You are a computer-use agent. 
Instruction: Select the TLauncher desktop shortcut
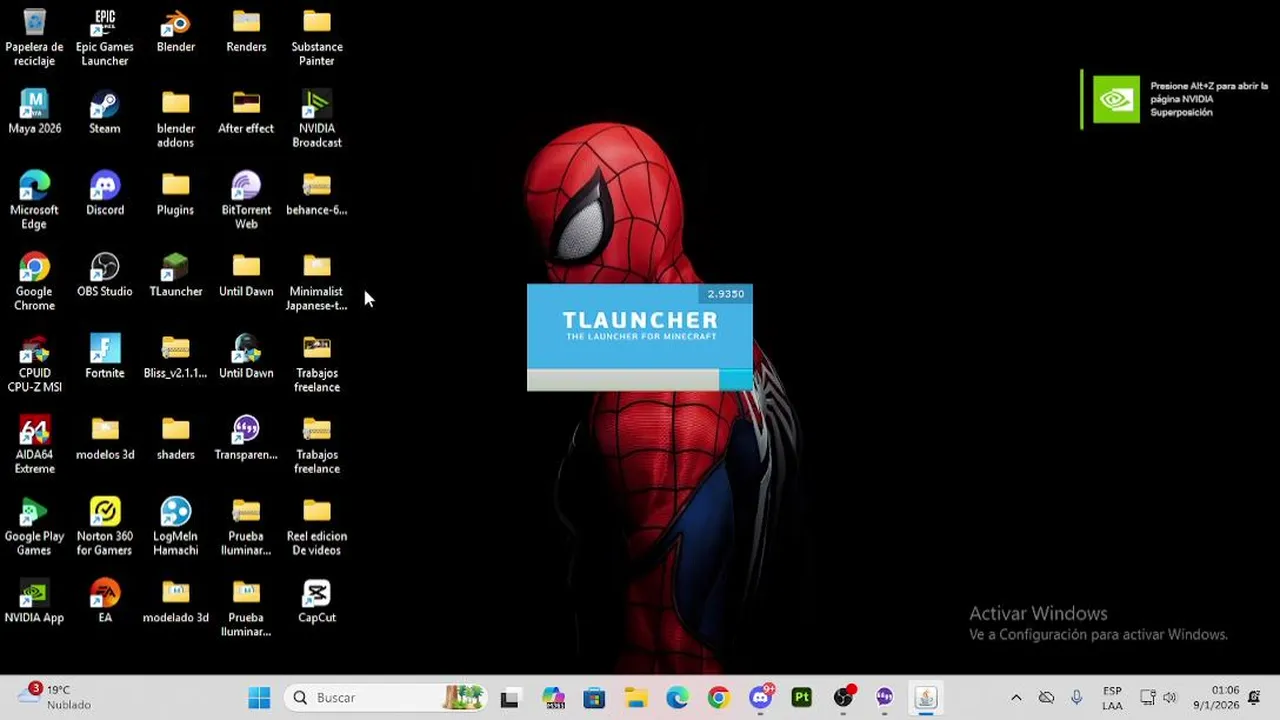(x=176, y=275)
